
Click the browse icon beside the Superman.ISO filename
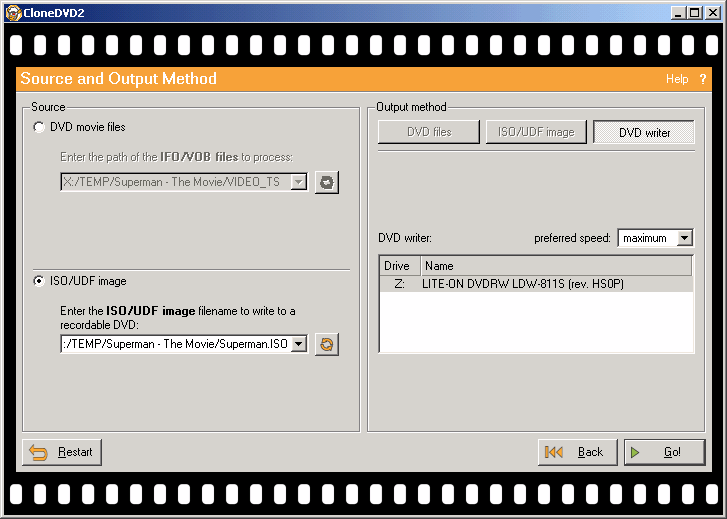327,344
